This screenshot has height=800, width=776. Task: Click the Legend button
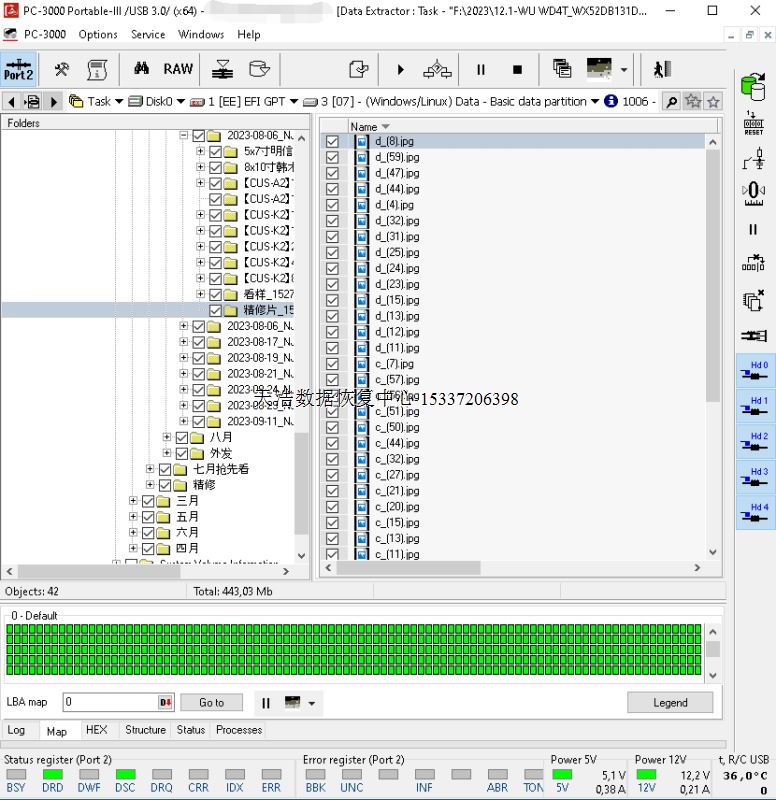[x=669, y=703]
